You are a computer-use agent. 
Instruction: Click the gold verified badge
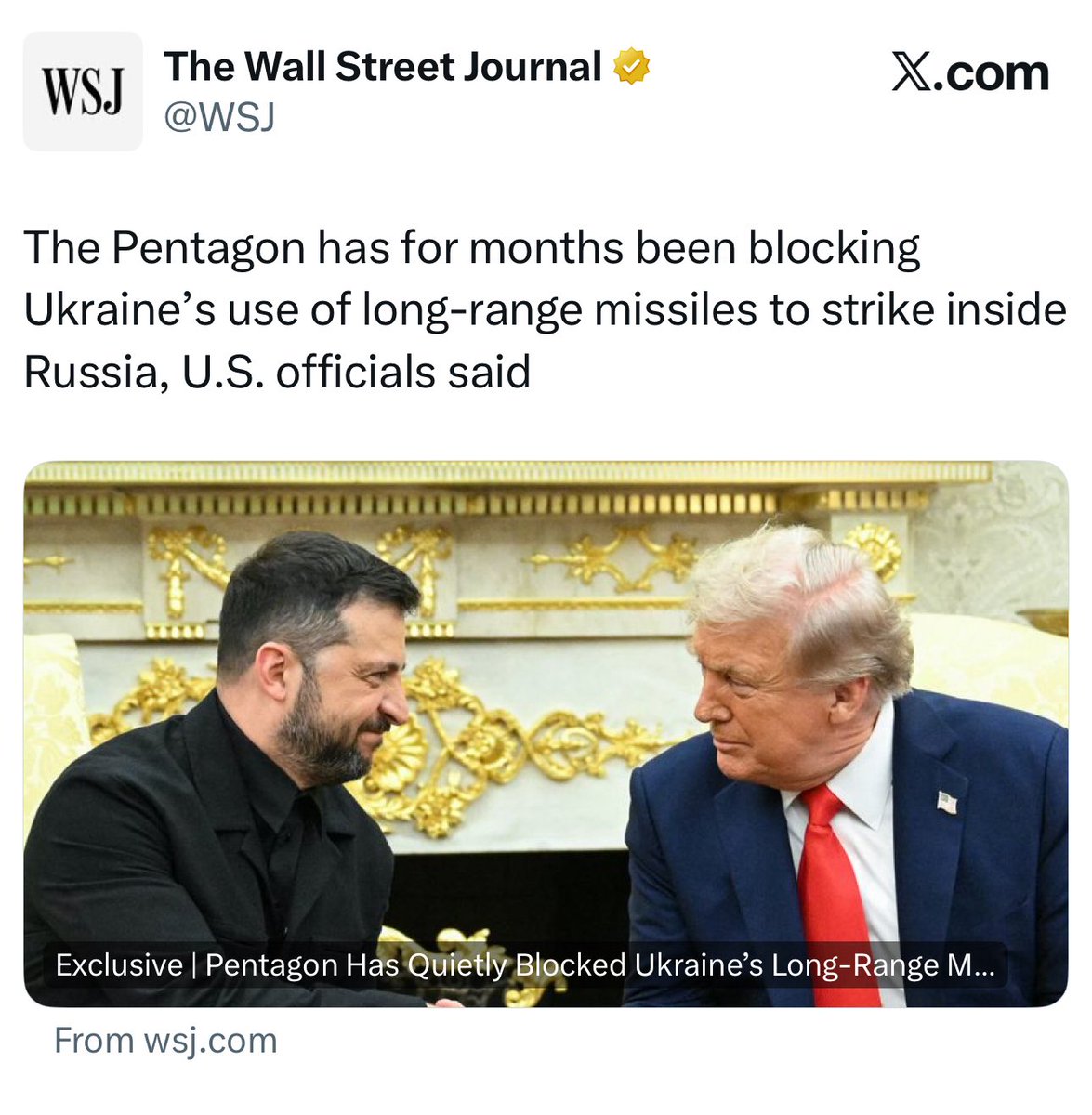click(631, 68)
